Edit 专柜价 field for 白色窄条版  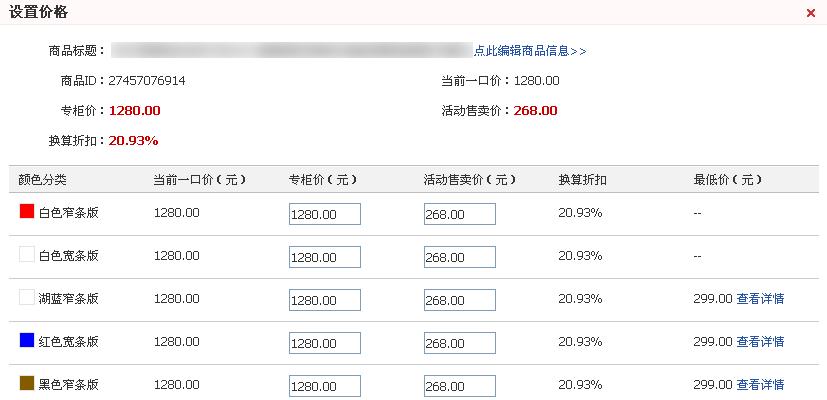click(325, 214)
